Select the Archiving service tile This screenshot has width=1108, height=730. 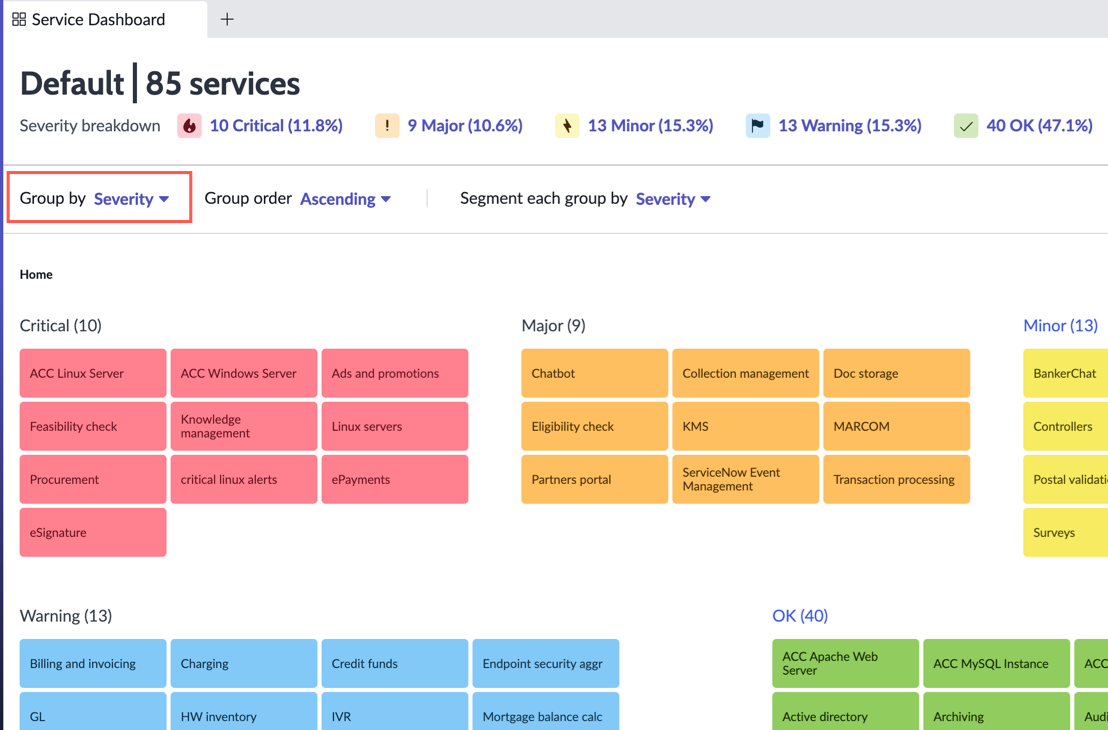coord(996,712)
